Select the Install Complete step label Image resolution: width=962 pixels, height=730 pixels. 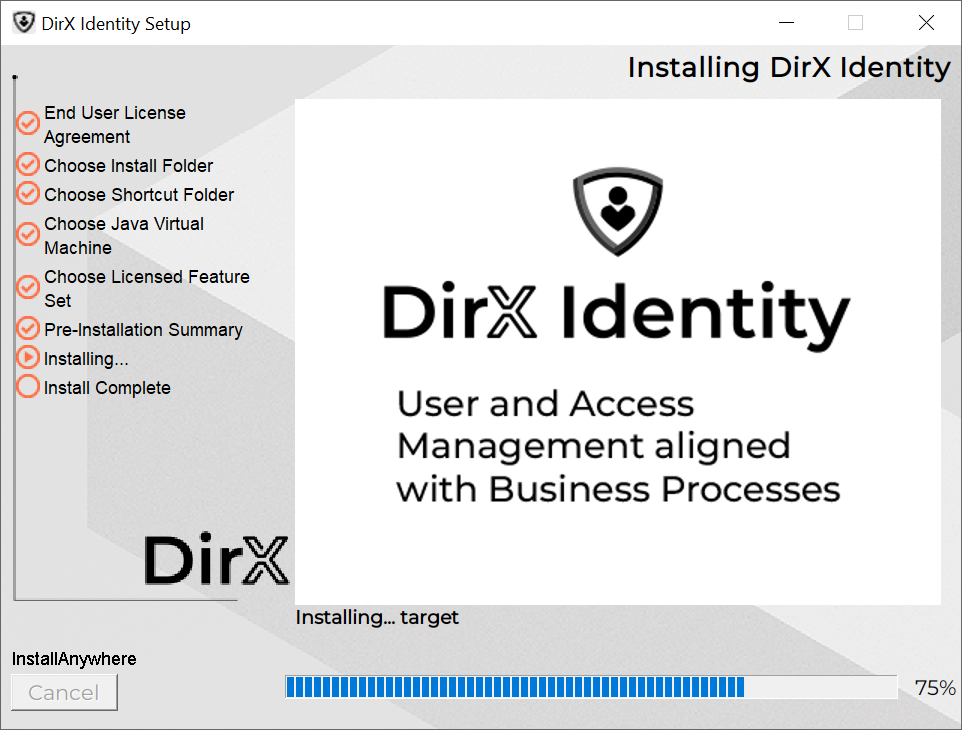[107, 388]
